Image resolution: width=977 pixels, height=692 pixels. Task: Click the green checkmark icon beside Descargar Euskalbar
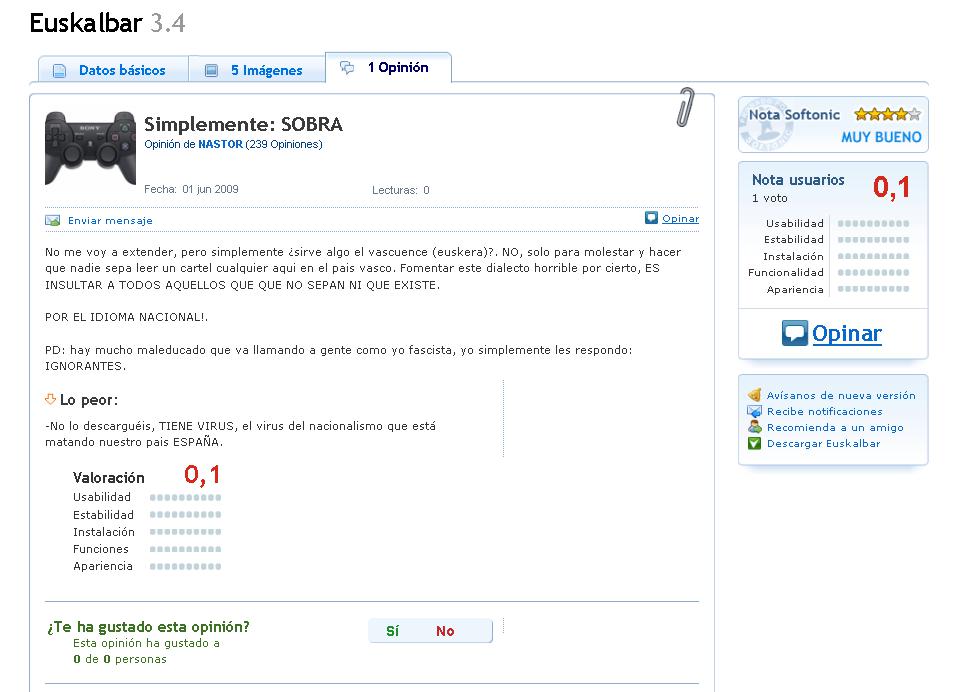click(755, 443)
